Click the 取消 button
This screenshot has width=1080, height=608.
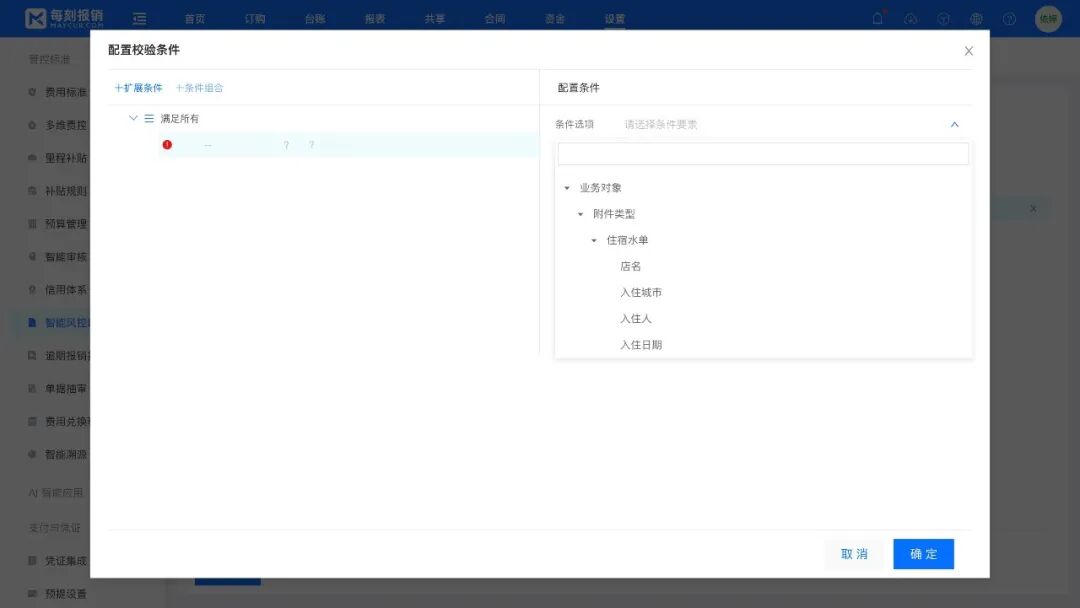pos(854,554)
